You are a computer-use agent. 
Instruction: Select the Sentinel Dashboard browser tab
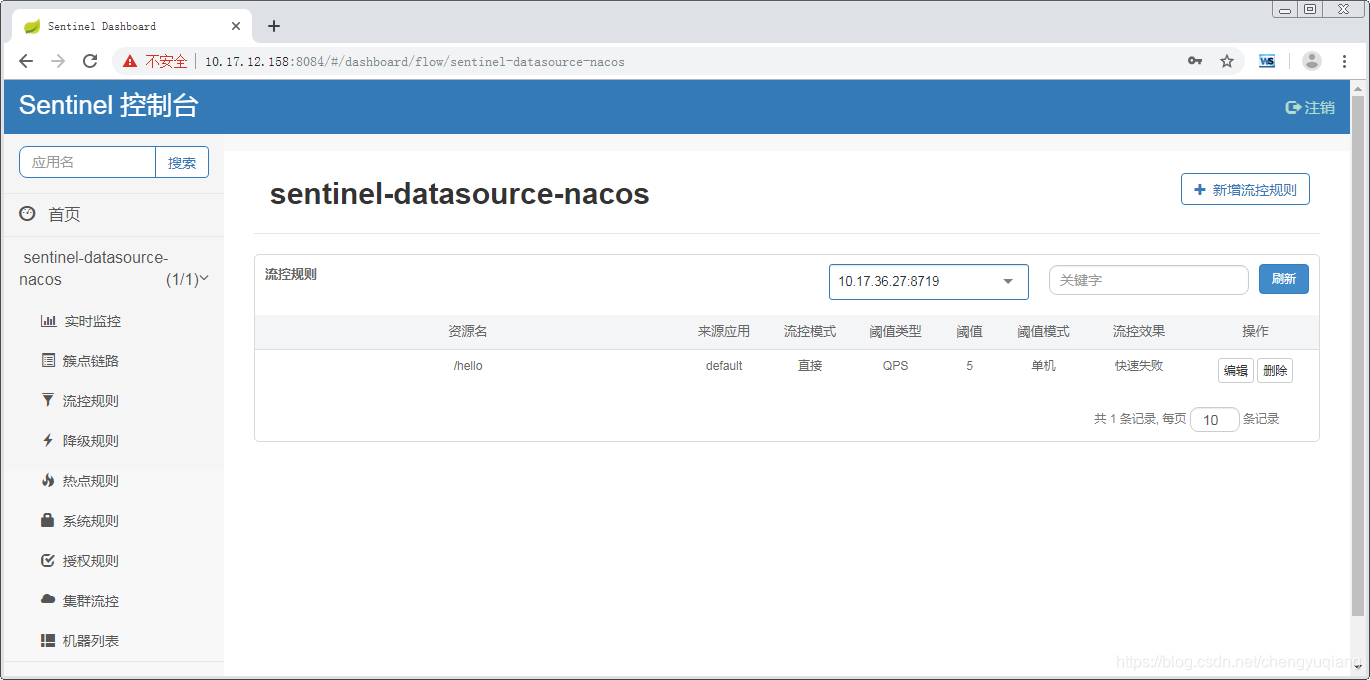(x=130, y=26)
